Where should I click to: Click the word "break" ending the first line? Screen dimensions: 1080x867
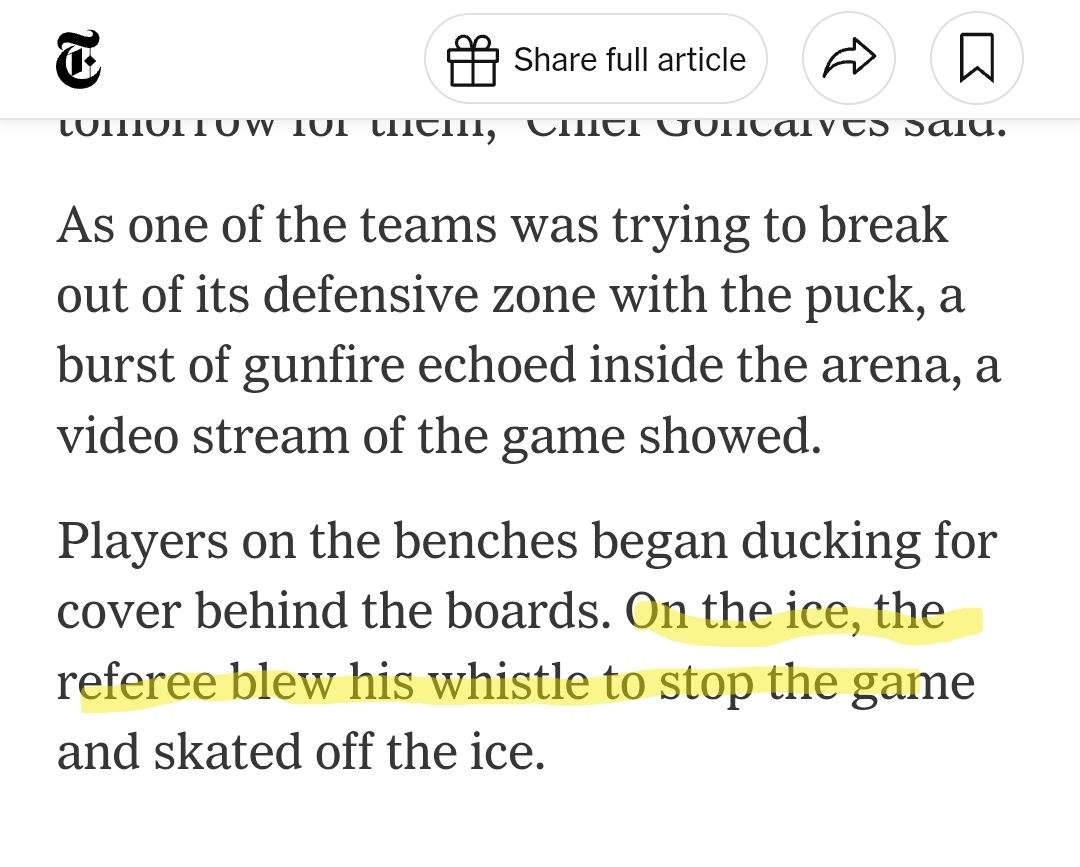point(883,226)
